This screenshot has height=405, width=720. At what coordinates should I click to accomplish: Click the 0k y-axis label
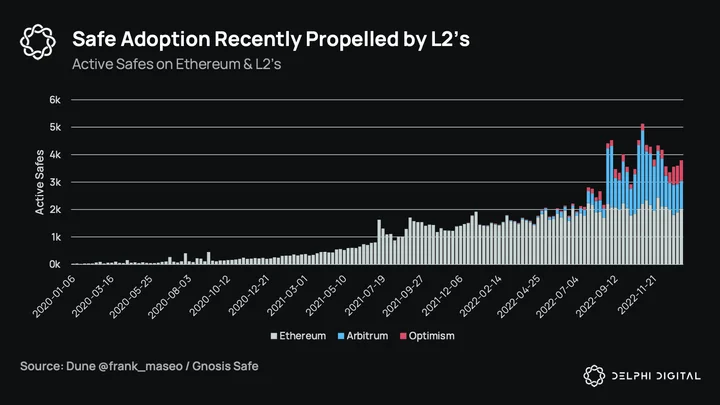pos(55,264)
